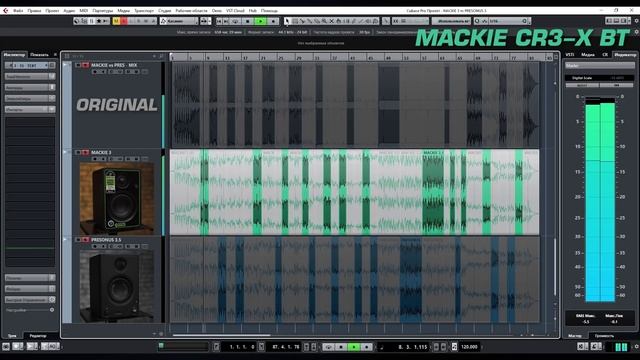
Task: Click Record in the bottom transport bar
Action: click(x=367, y=347)
